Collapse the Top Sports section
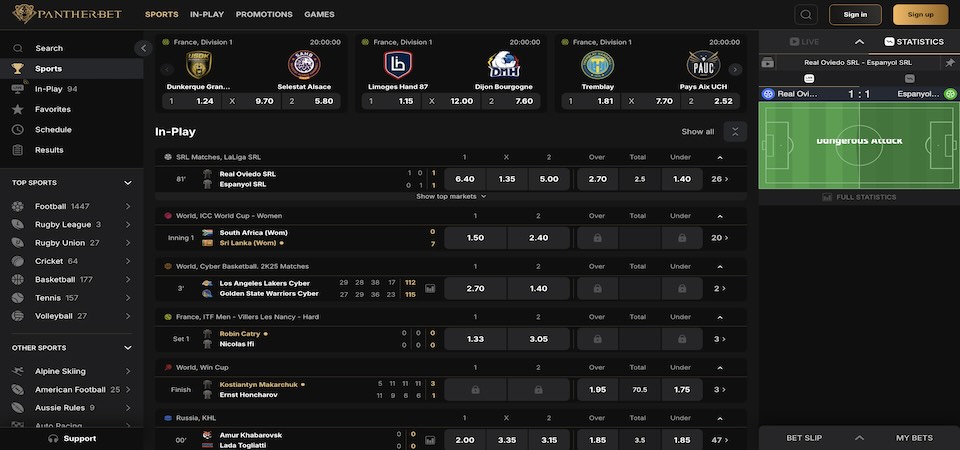Viewport: 960px width, 450px height. click(x=127, y=183)
